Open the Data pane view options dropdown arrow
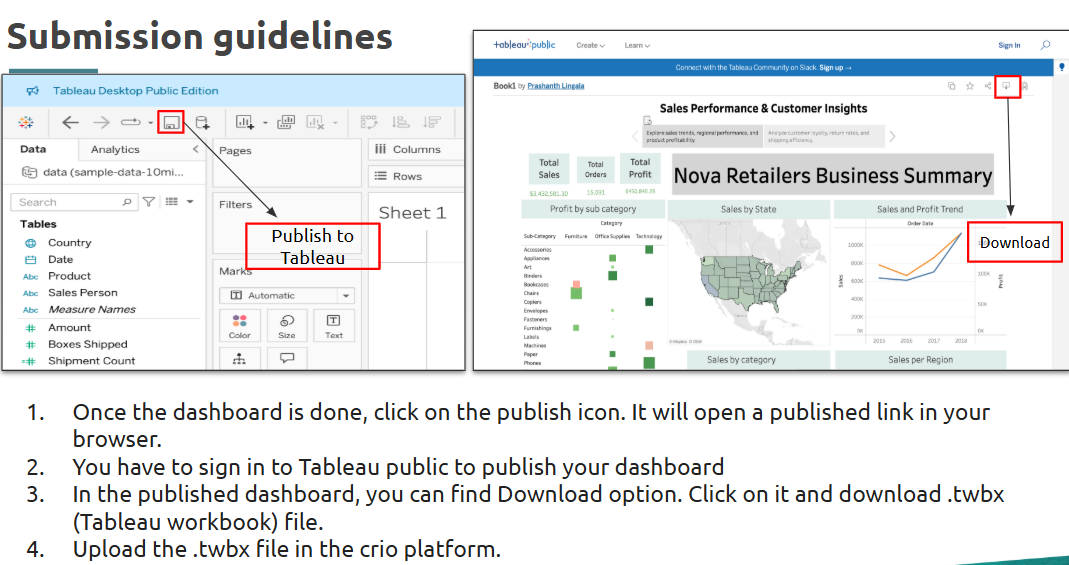The height and width of the screenshot is (565, 1069). click(x=190, y=202)
